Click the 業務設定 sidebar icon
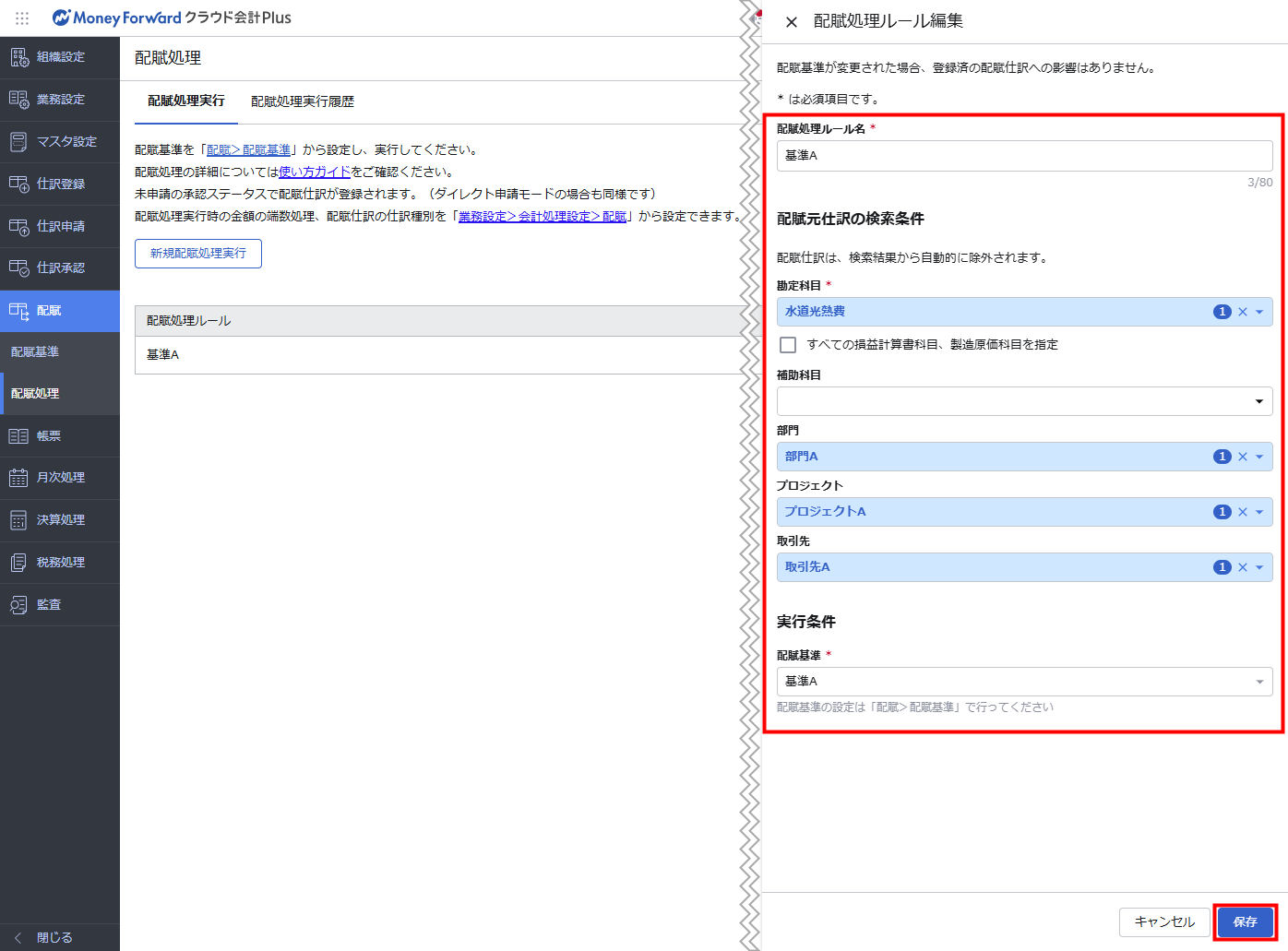Image resolution: width=1288 pixels, height=951 pixels. (x=19, y=100)
